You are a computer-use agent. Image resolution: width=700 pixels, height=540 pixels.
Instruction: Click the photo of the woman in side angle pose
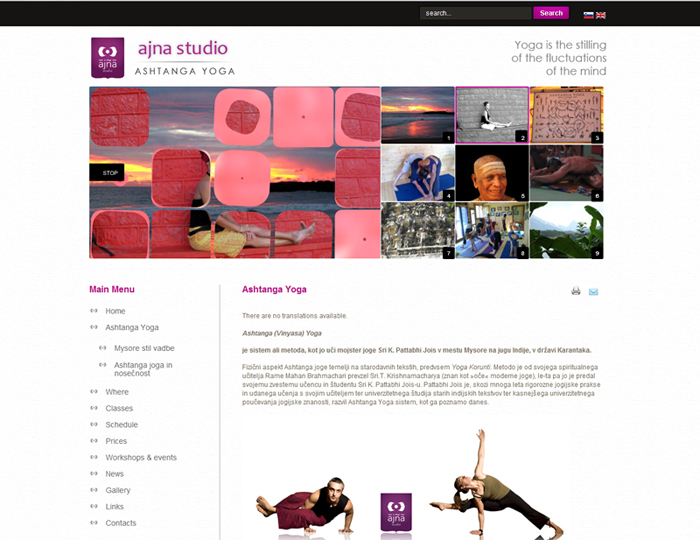(x=496, y=484)
